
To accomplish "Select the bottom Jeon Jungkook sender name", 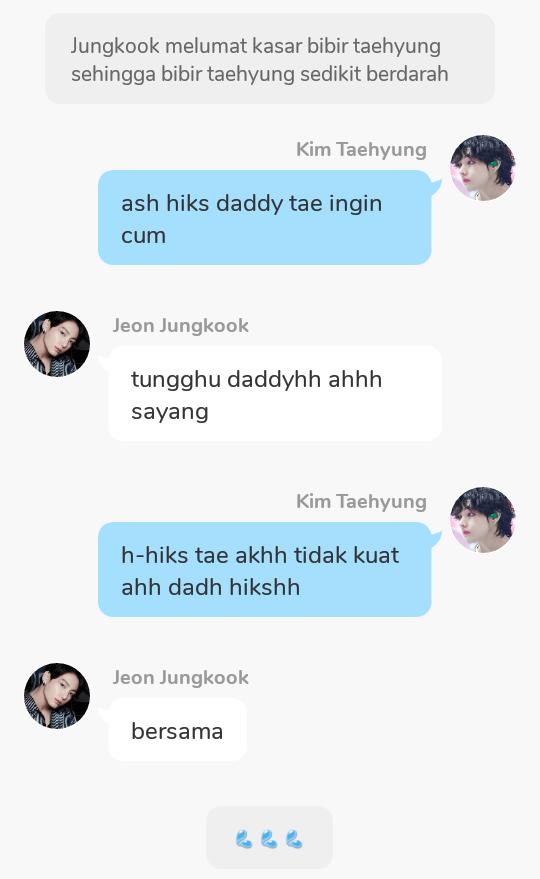I will (181, 677).
